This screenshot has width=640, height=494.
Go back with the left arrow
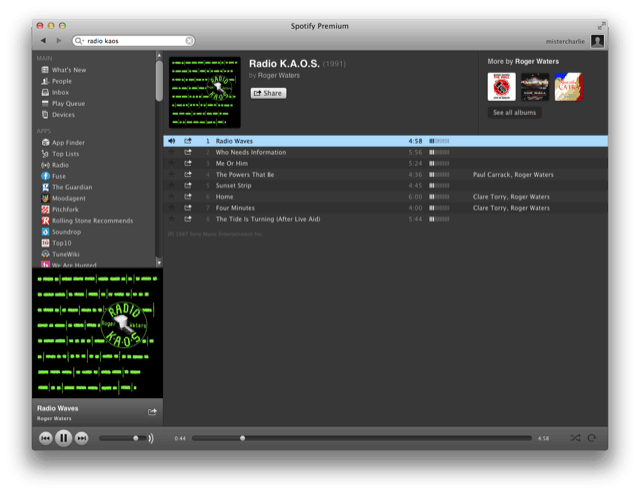tap(43, 40)
